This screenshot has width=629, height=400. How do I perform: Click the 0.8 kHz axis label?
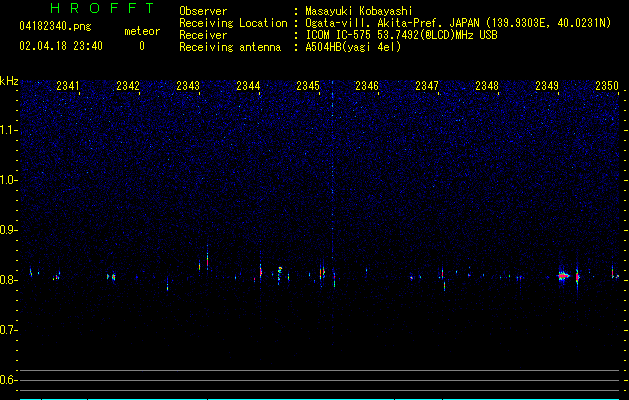[x=9, y=280]
